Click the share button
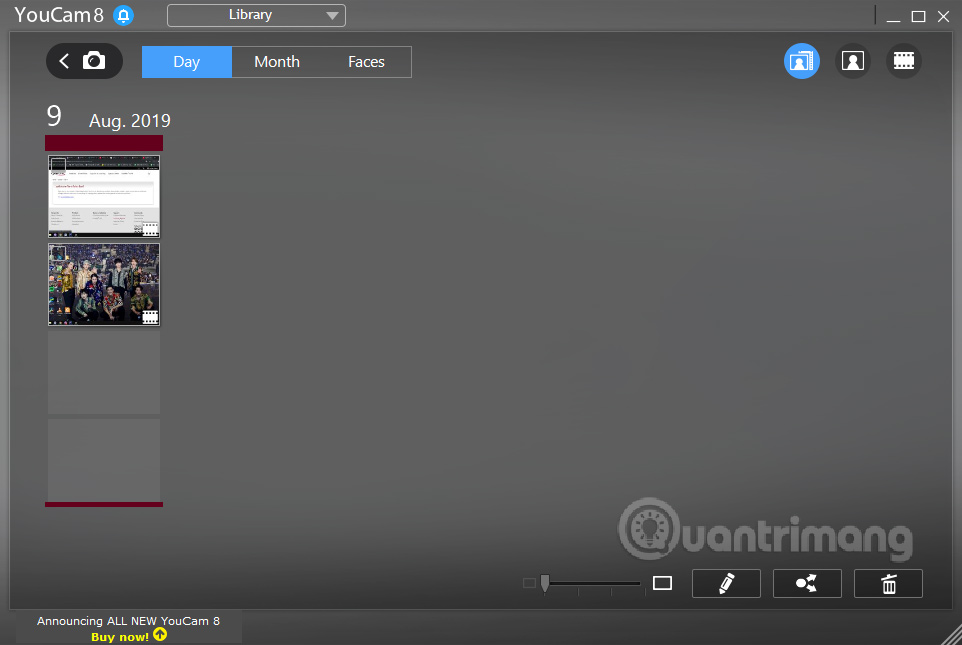Viewport: 962px width, 645px height. click(x=807, y=583)
